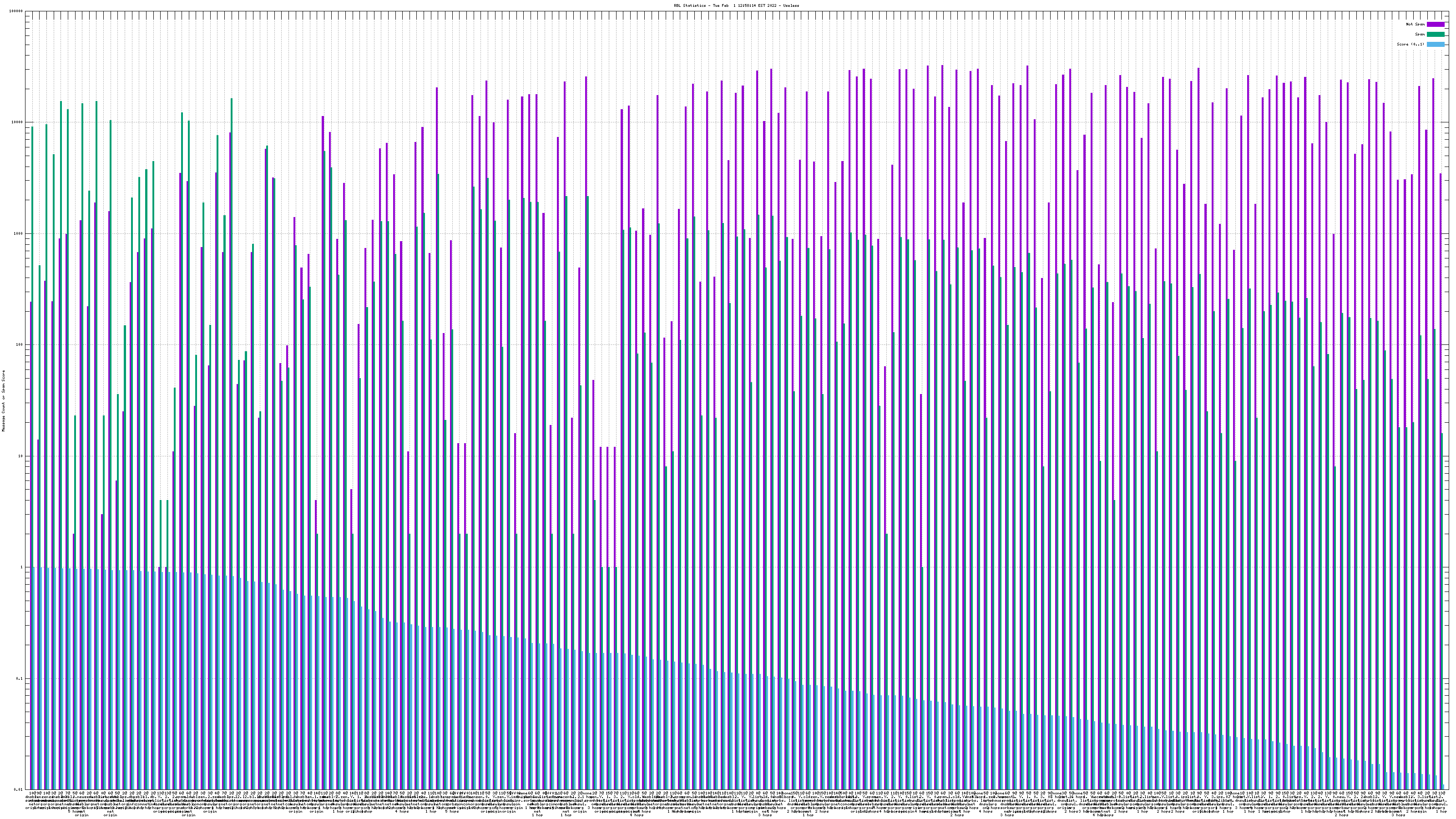Viewport: 1456px width, 819px height.
Task: Click the 0.01 y-axis tick label
Action: click(x=19, y=789)
